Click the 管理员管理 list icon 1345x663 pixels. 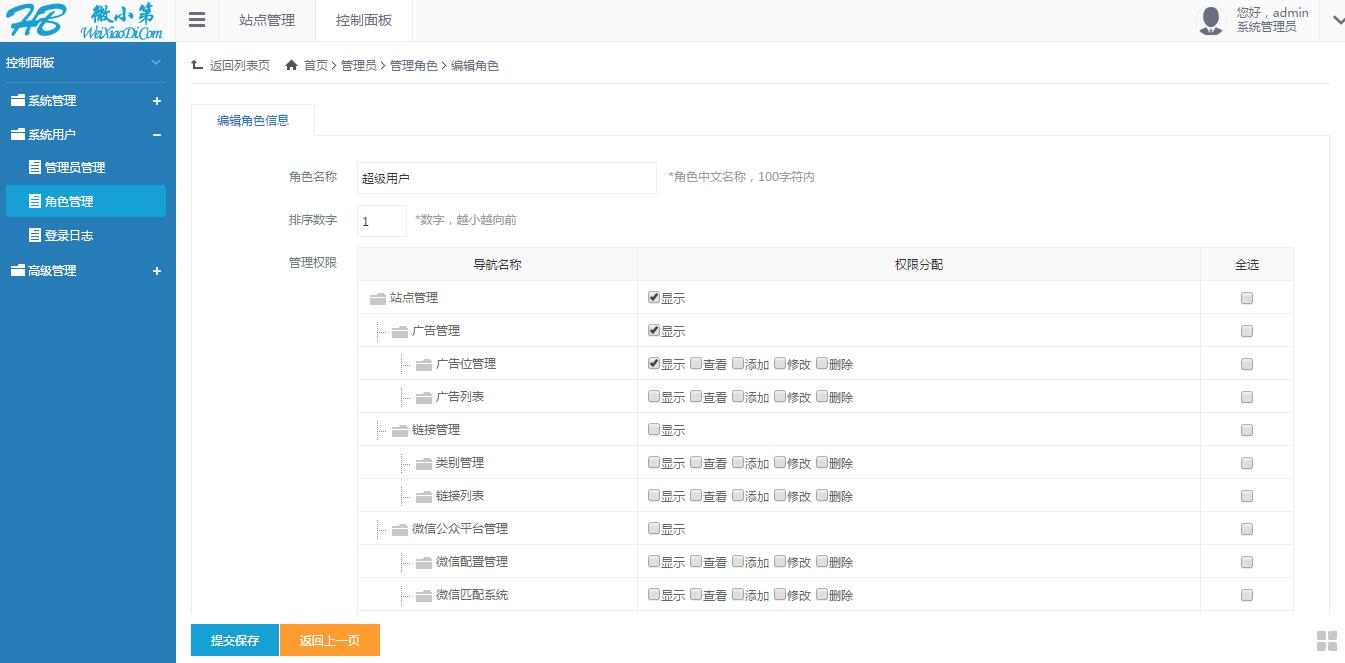point(35,167)
